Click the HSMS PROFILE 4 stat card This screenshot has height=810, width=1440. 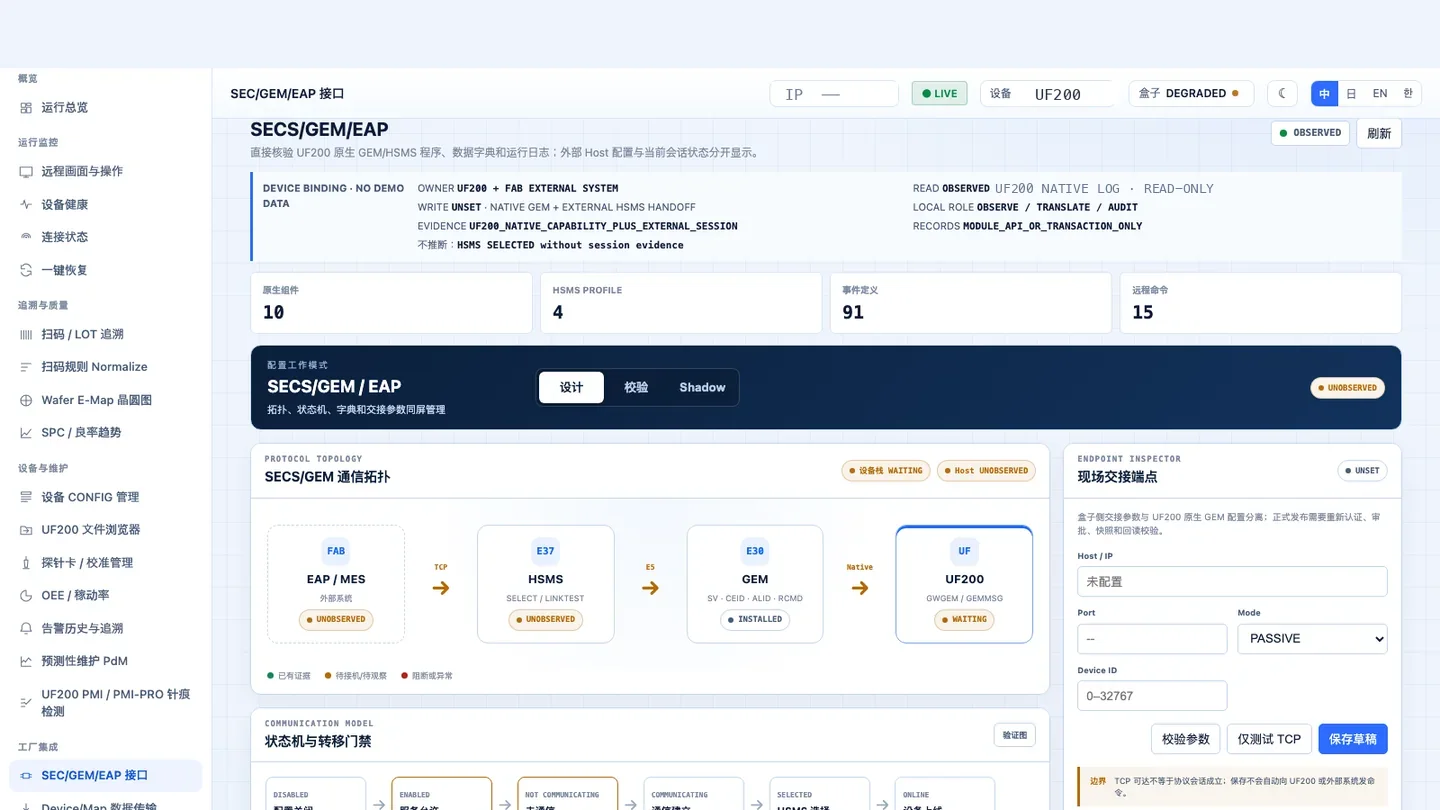pyautogui.click(x=681, y=303)
